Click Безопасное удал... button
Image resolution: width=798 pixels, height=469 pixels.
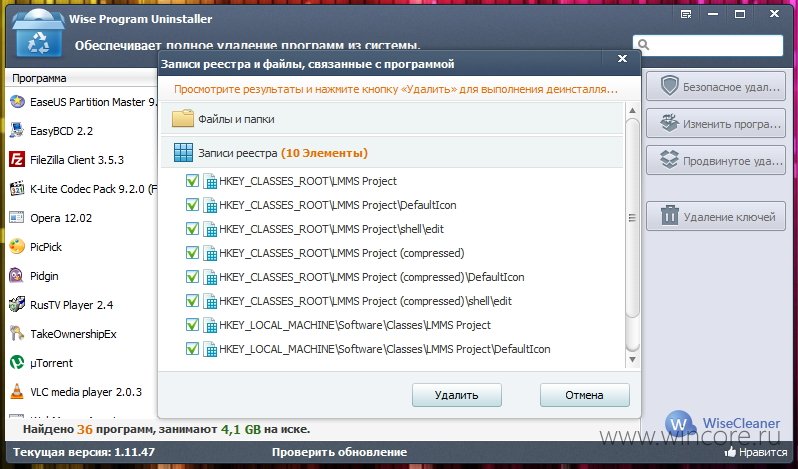click(716, 86)
